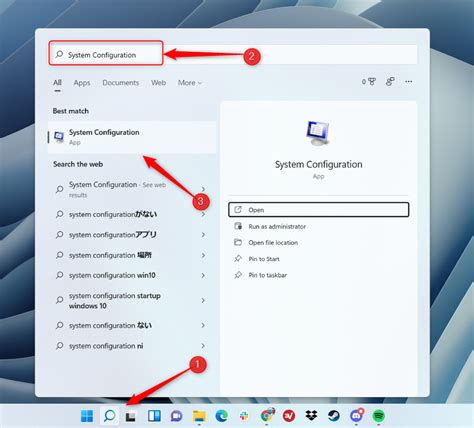Expand chevron for System Configuration See web results

pos(203,189)
